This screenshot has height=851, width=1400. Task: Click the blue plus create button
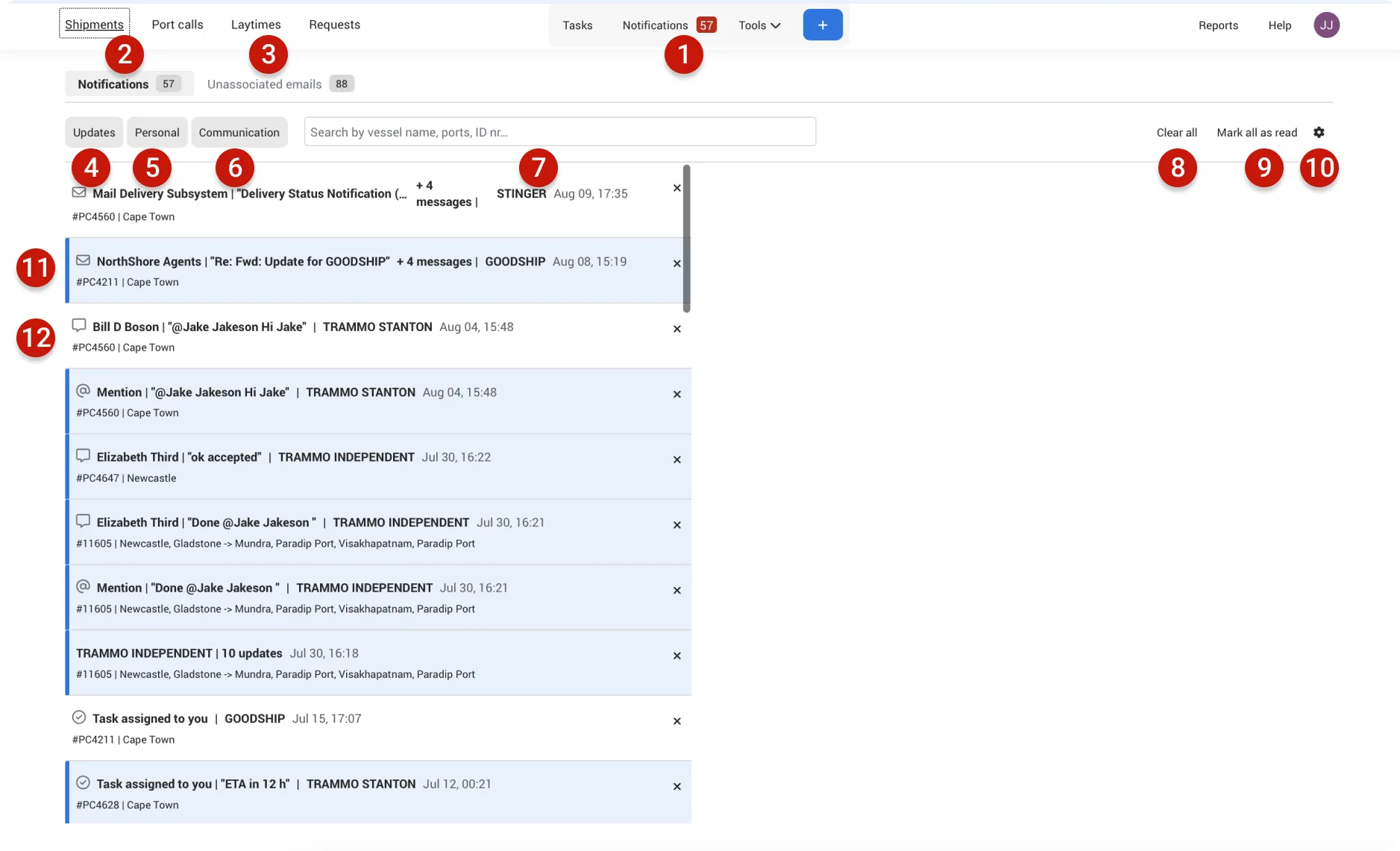(x=823, y=25)
